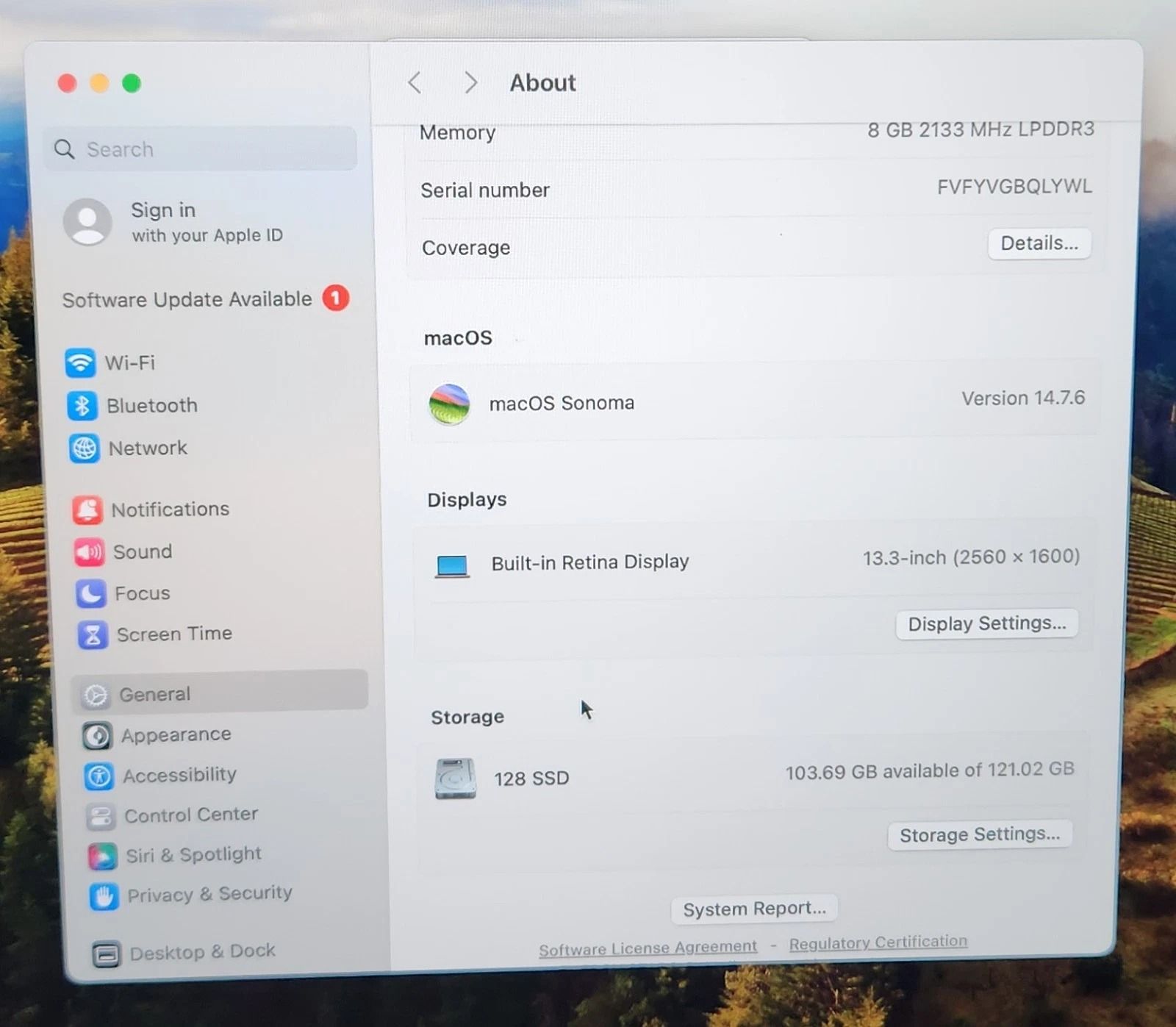Click the Network globe icon
1176x1027 pixels.
pyautogui.click(x=83, y=448)
